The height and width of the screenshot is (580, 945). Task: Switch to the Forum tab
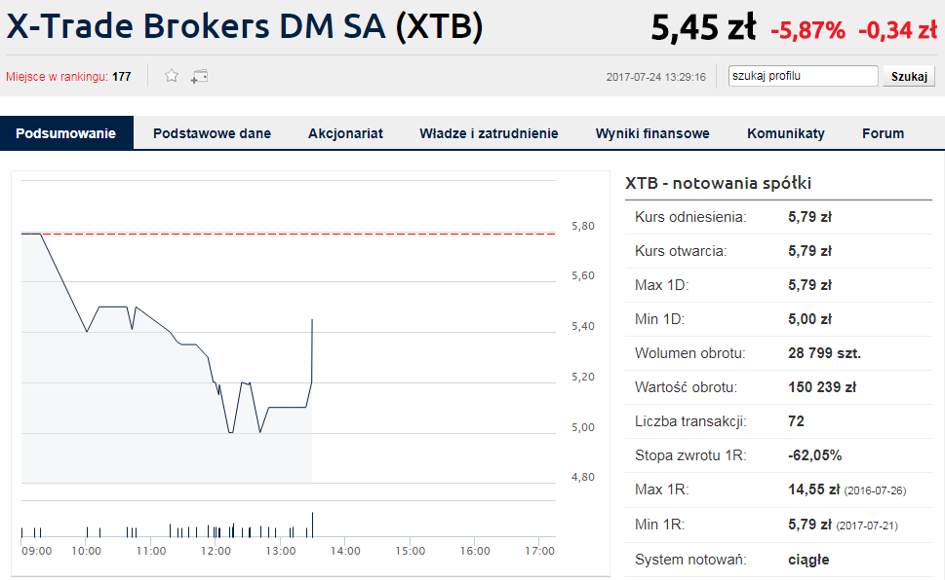click(x=883, y=133)
